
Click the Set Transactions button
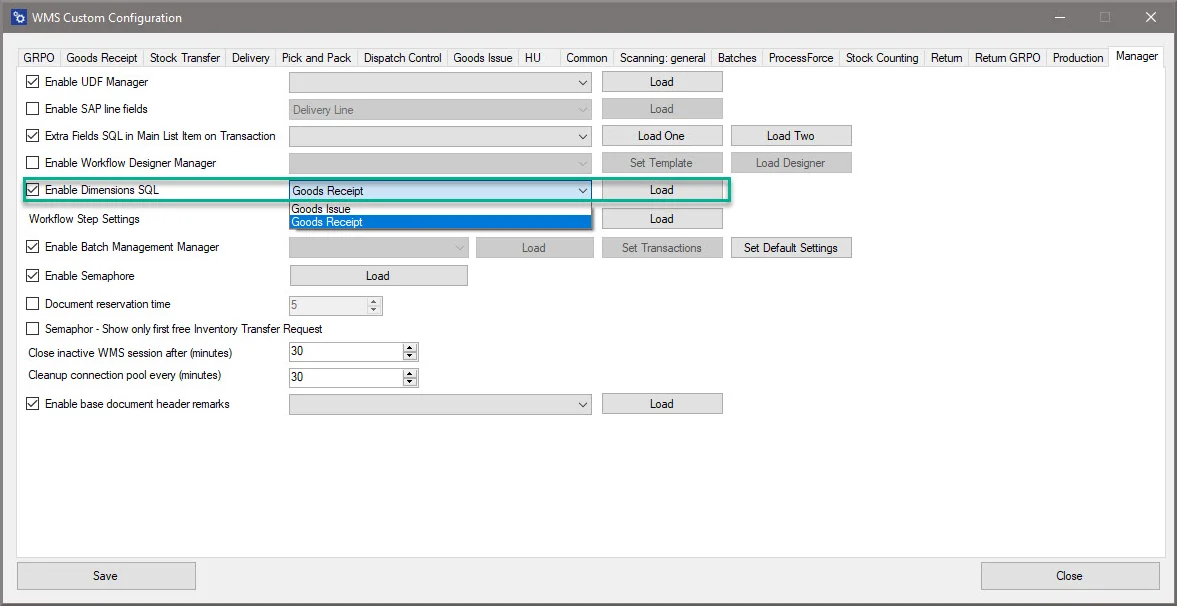pos(661,247)
